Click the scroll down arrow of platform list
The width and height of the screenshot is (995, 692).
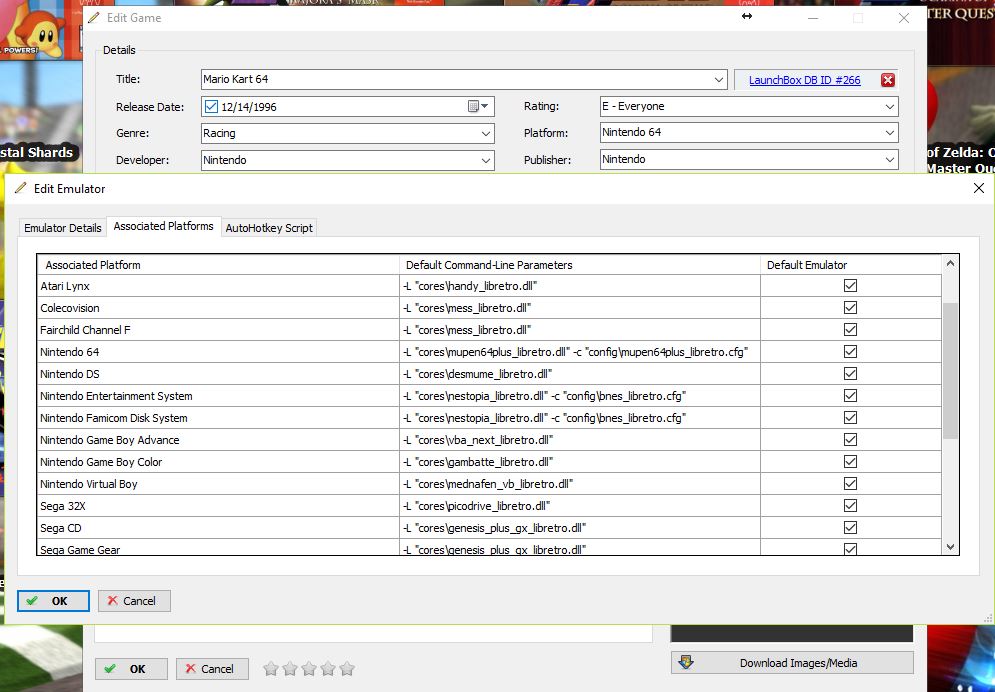click(x=950, y=547)
